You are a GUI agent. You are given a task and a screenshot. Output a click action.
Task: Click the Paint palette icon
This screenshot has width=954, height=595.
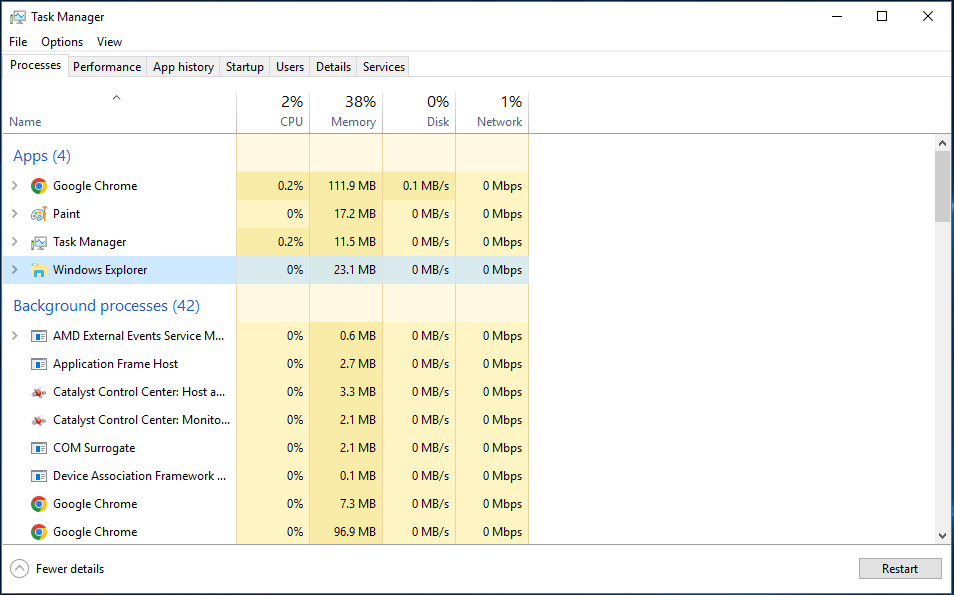[x=38, y=214]
